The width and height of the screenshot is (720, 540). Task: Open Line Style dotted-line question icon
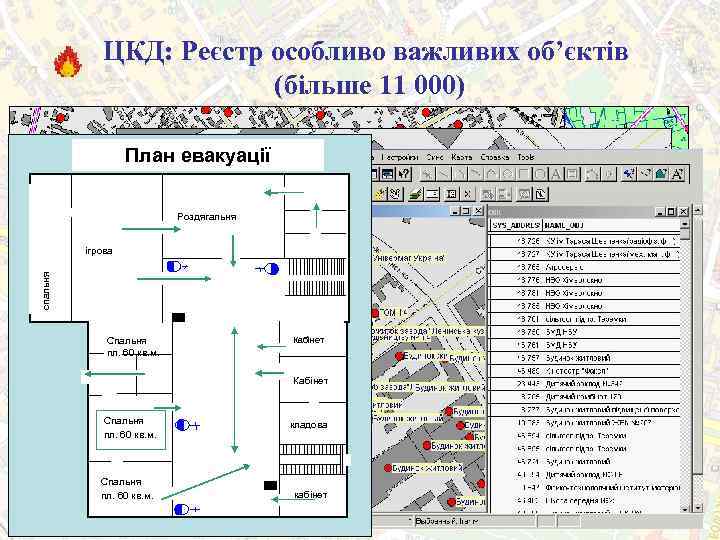tap(645, 174)
